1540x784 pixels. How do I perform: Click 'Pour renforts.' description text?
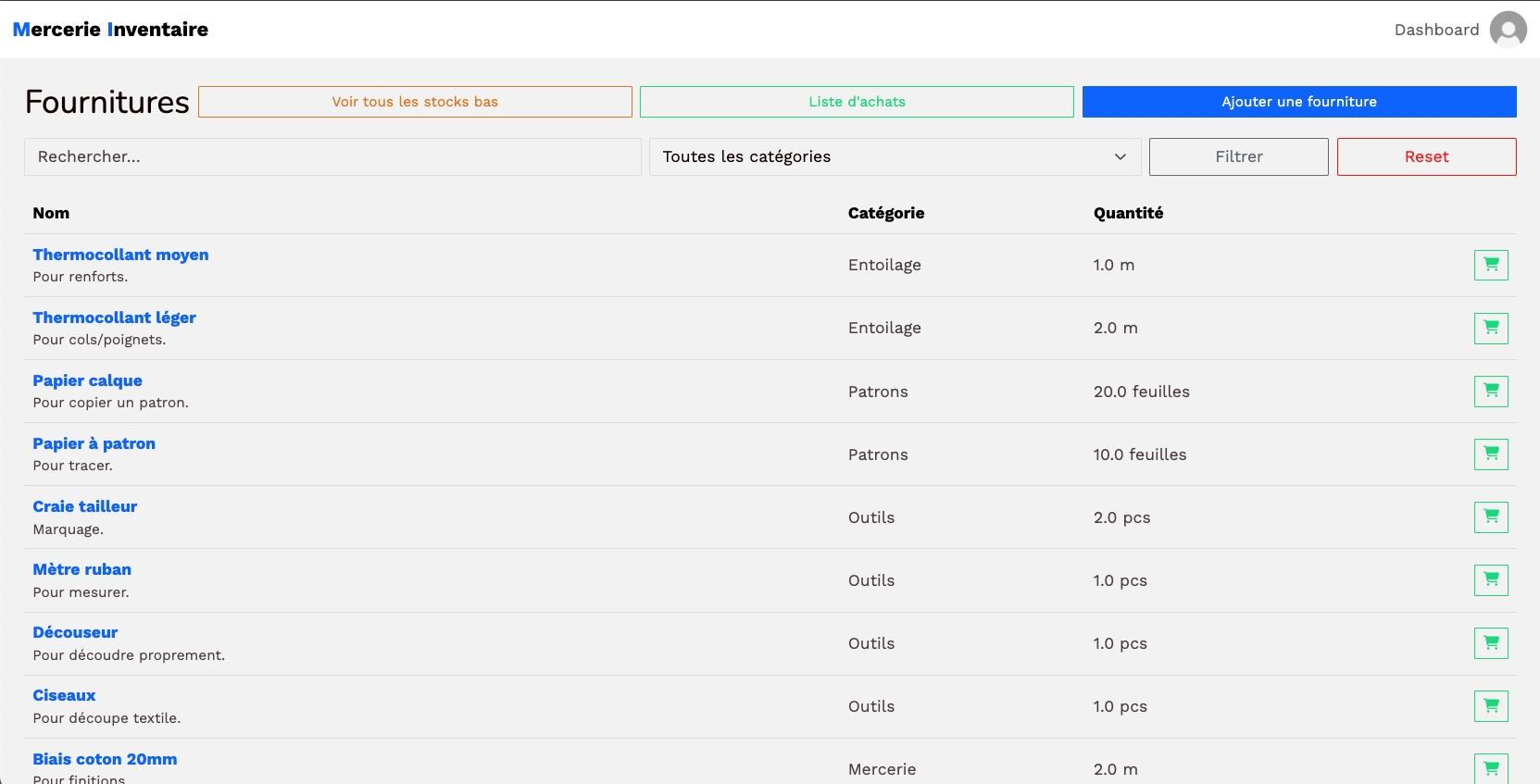tap(81, 277)
